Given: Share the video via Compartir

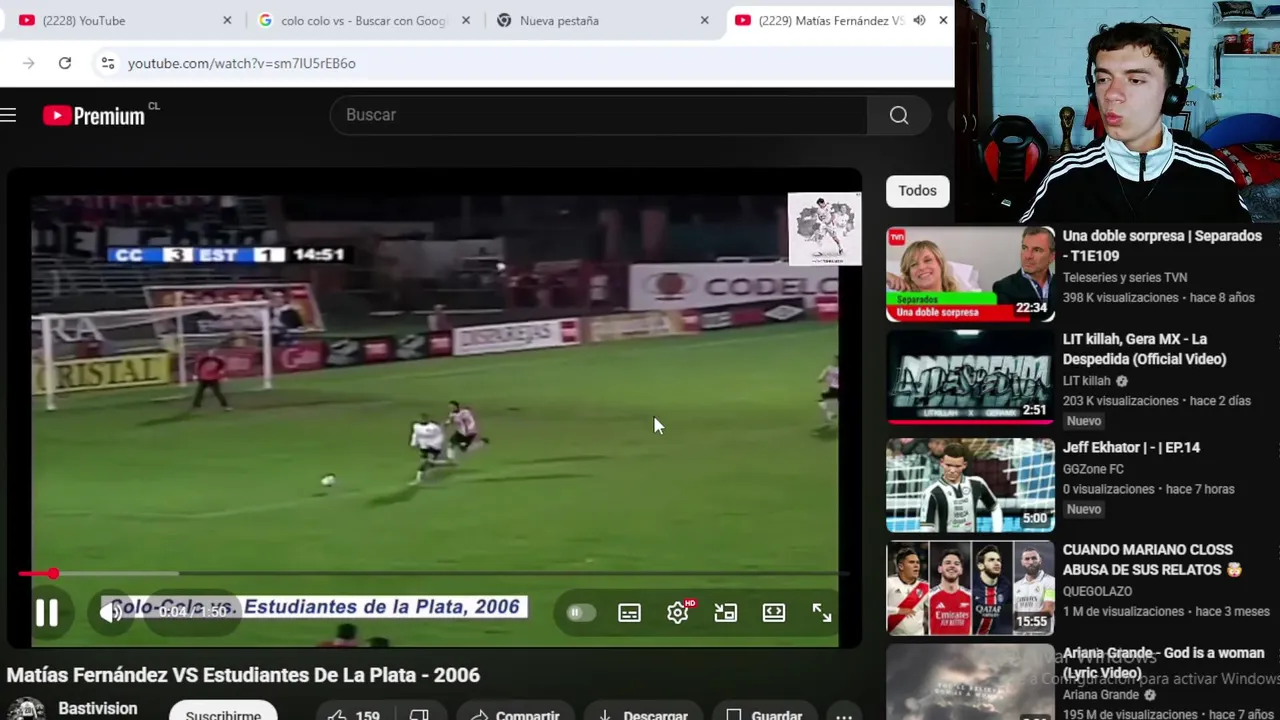Looking at the screenshot, I should pos(515,714).
